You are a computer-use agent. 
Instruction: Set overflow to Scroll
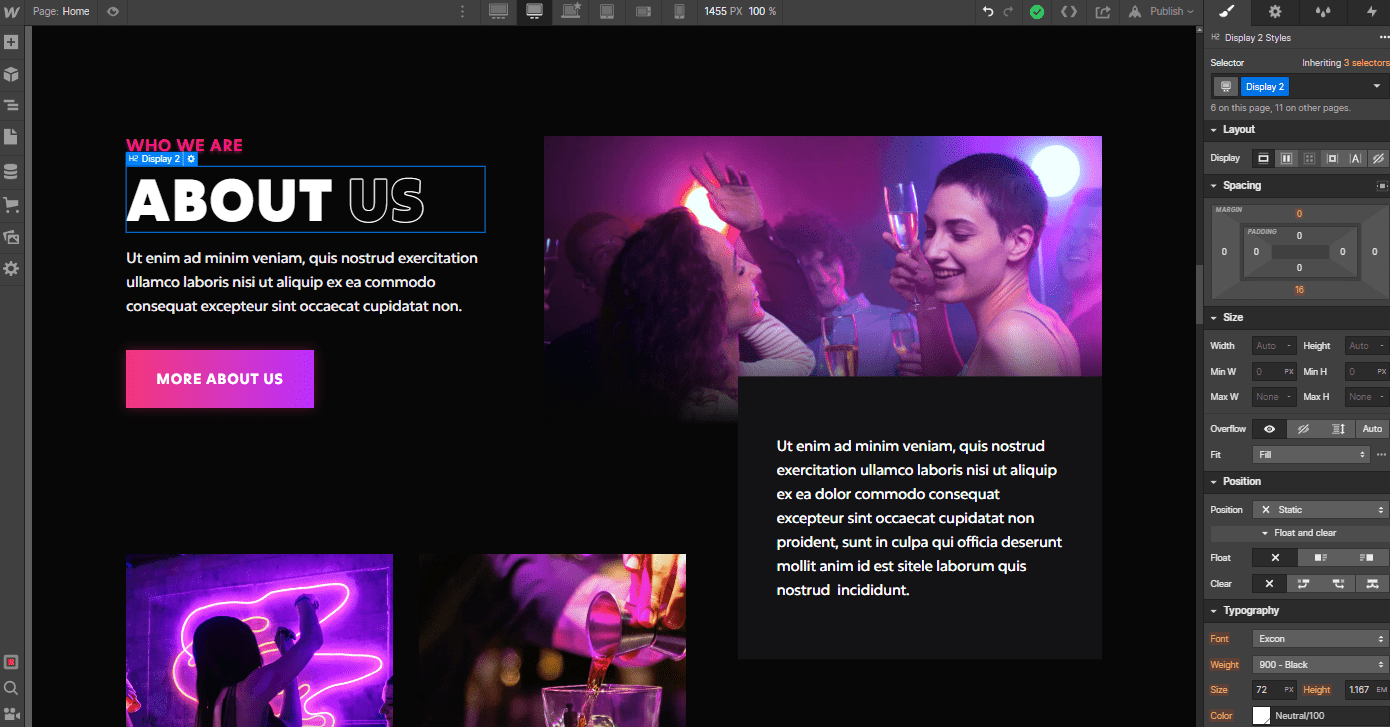click(x=1338, y=429)
